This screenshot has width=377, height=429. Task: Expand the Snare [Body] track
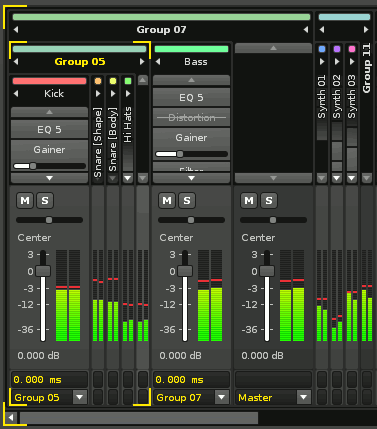[113, 94]
